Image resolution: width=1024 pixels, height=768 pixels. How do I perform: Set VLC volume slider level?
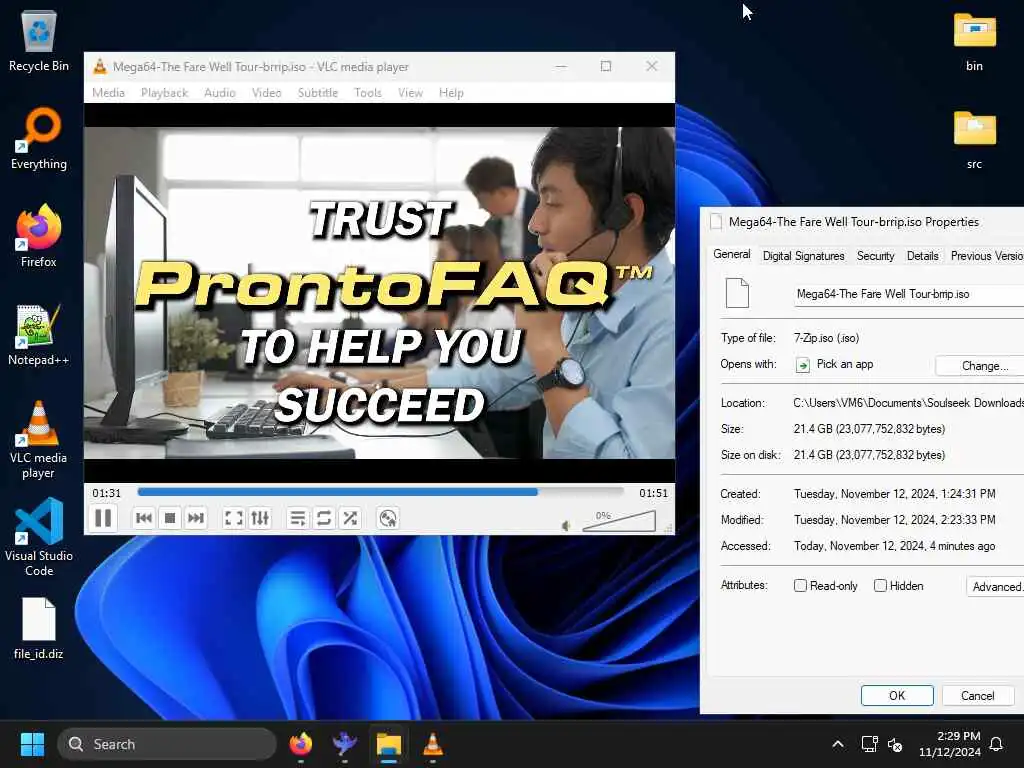point(619,521)
